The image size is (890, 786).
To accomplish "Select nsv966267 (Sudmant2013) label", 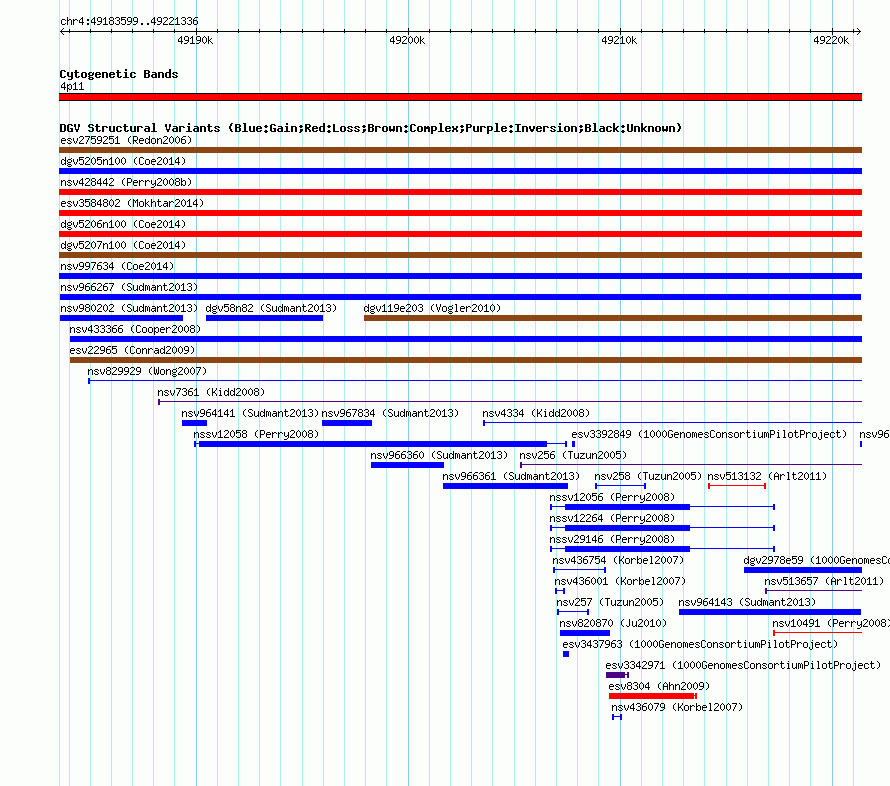I will pos(129,287).
